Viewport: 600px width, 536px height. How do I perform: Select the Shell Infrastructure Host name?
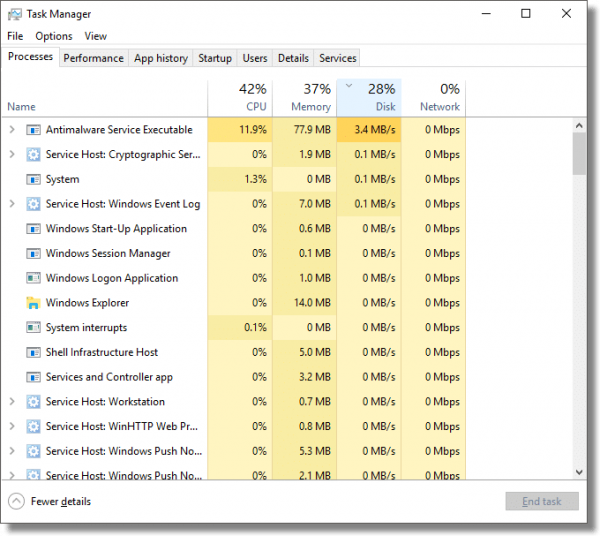point(102,352)
